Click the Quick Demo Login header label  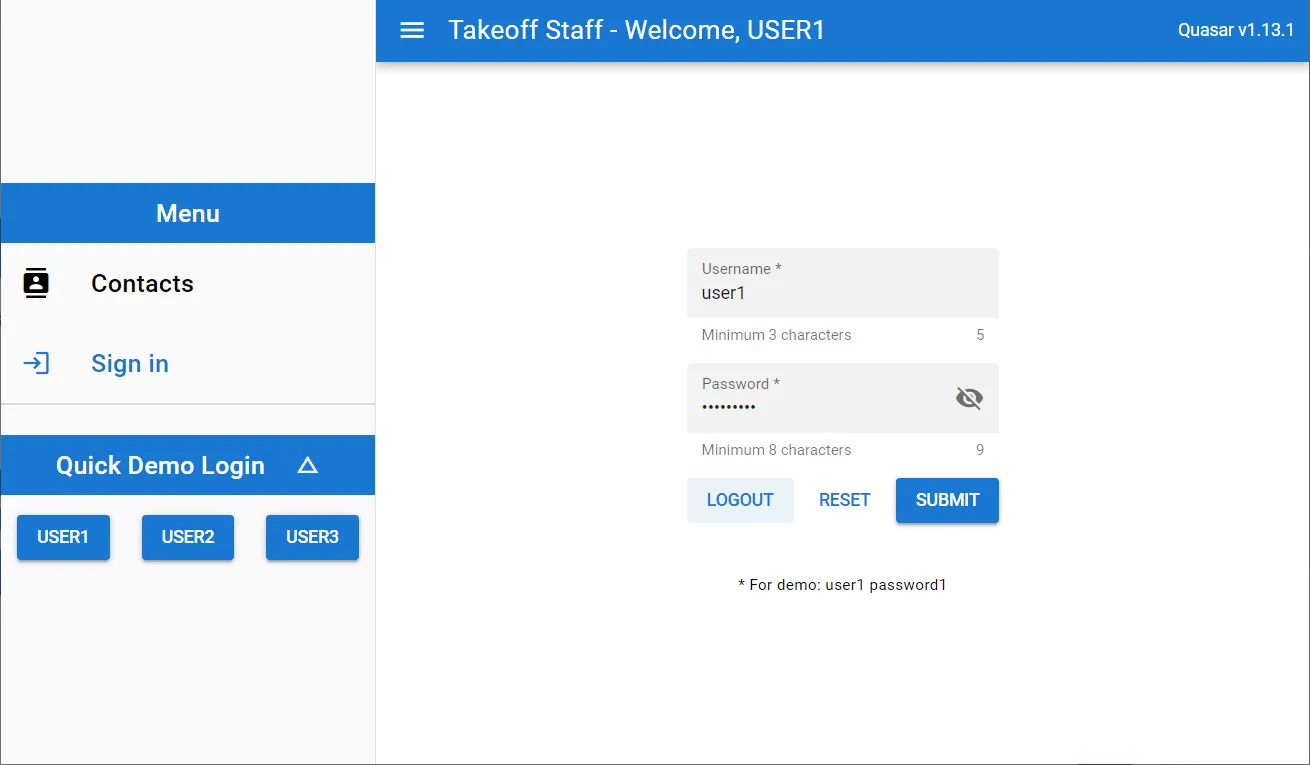point(160,465)
